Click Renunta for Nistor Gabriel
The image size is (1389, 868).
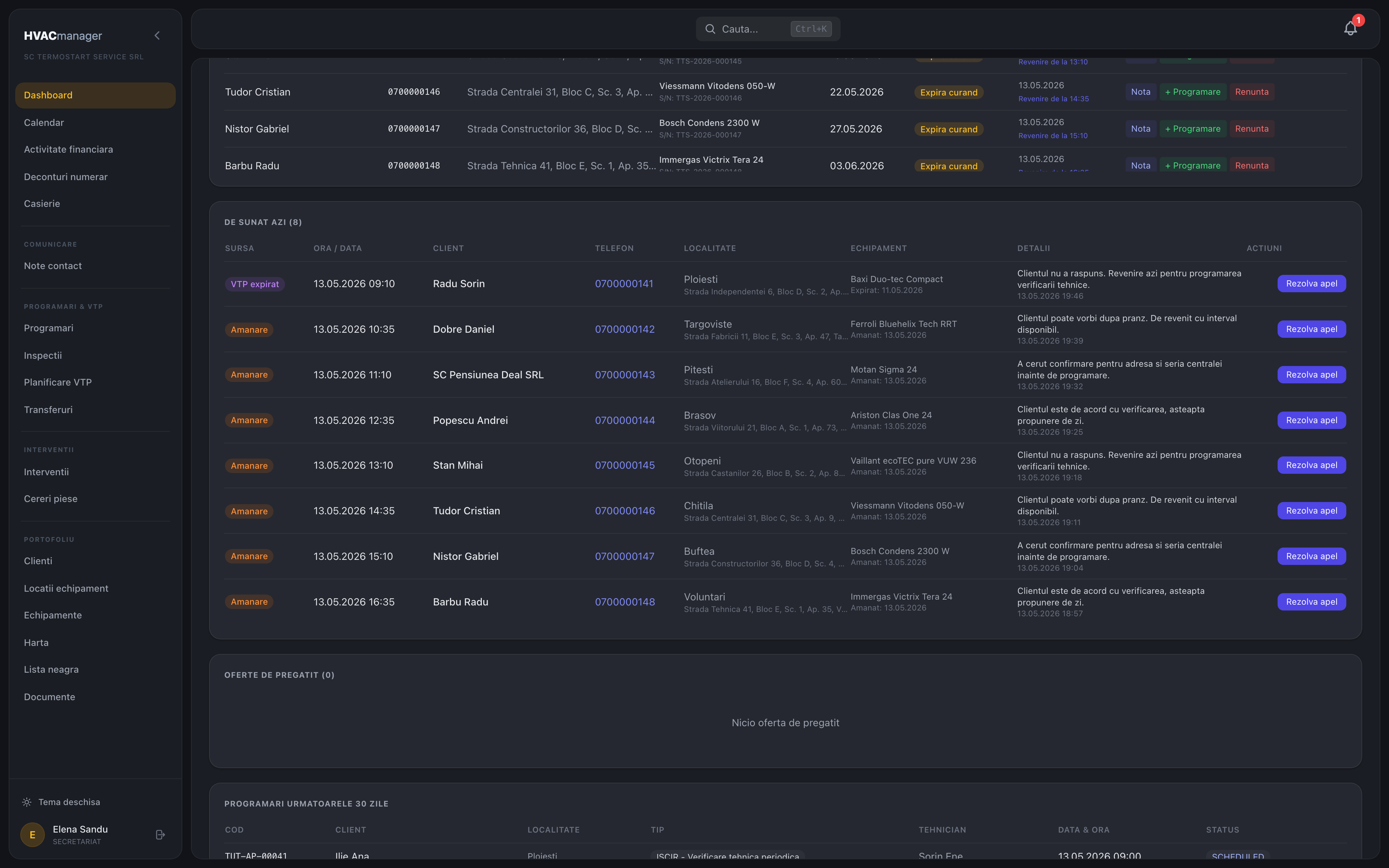(1252, 129)
